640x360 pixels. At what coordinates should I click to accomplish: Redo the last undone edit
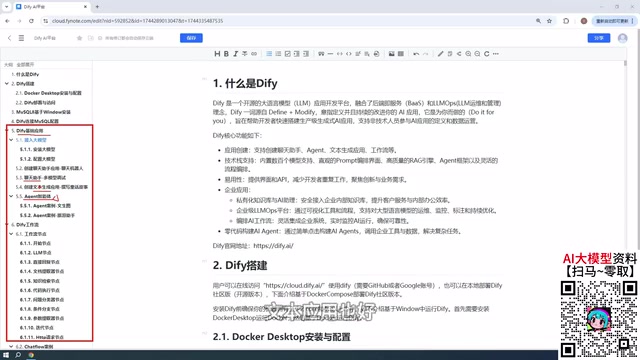[x=425, y=54]
